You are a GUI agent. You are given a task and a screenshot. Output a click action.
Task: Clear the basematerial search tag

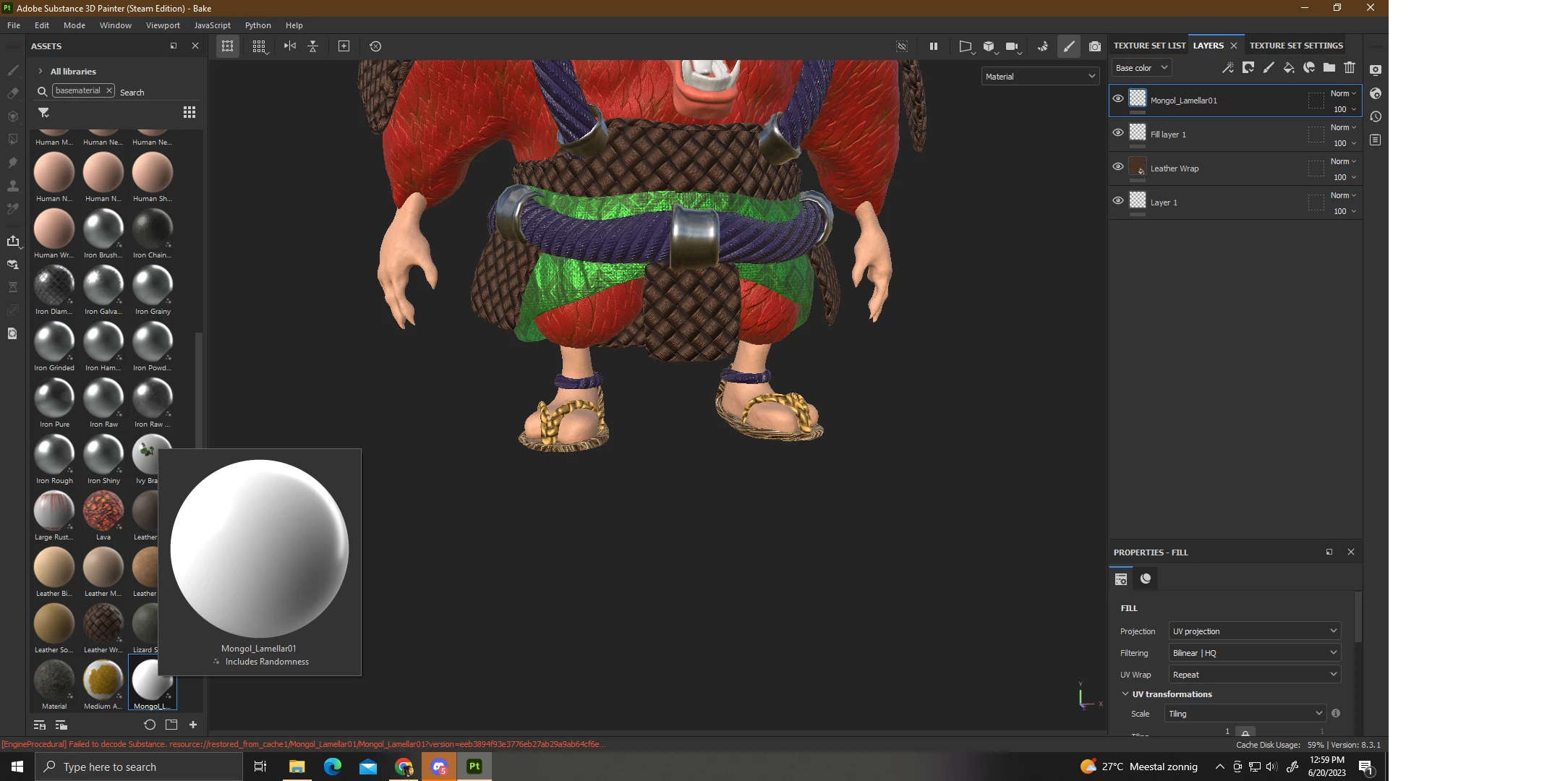[109, 90]
